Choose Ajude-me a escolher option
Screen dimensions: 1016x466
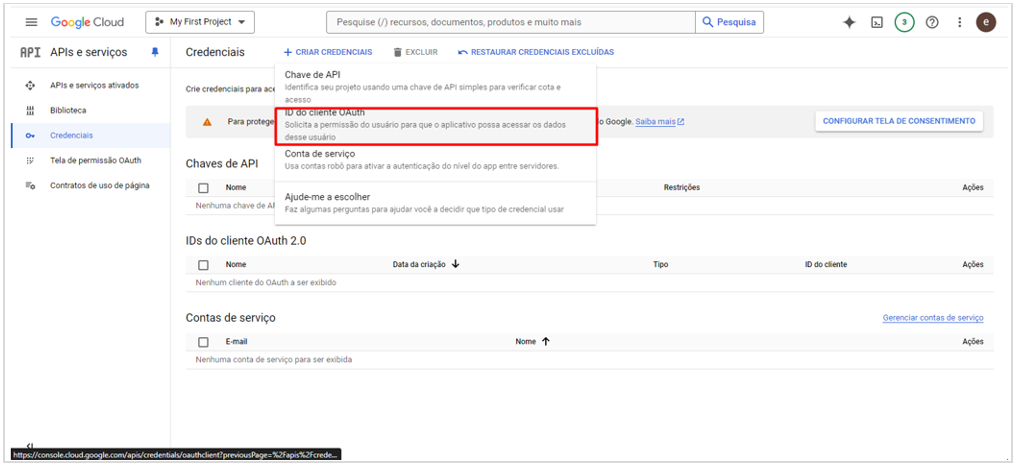(x=435, y=203)
